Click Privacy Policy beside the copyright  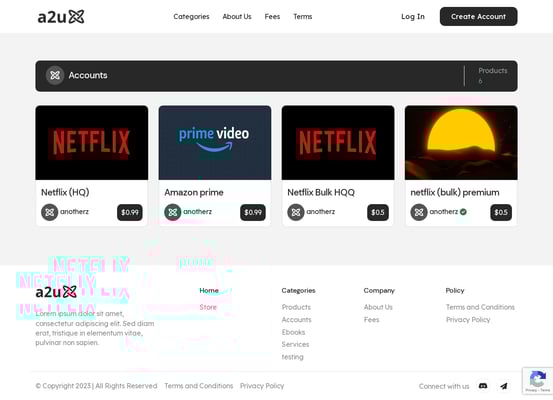[x=262, y=386]
